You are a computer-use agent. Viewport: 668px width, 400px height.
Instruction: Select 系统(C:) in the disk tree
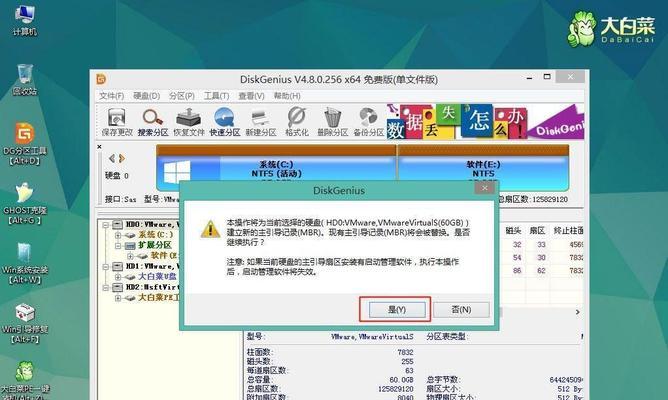(155, 235)
